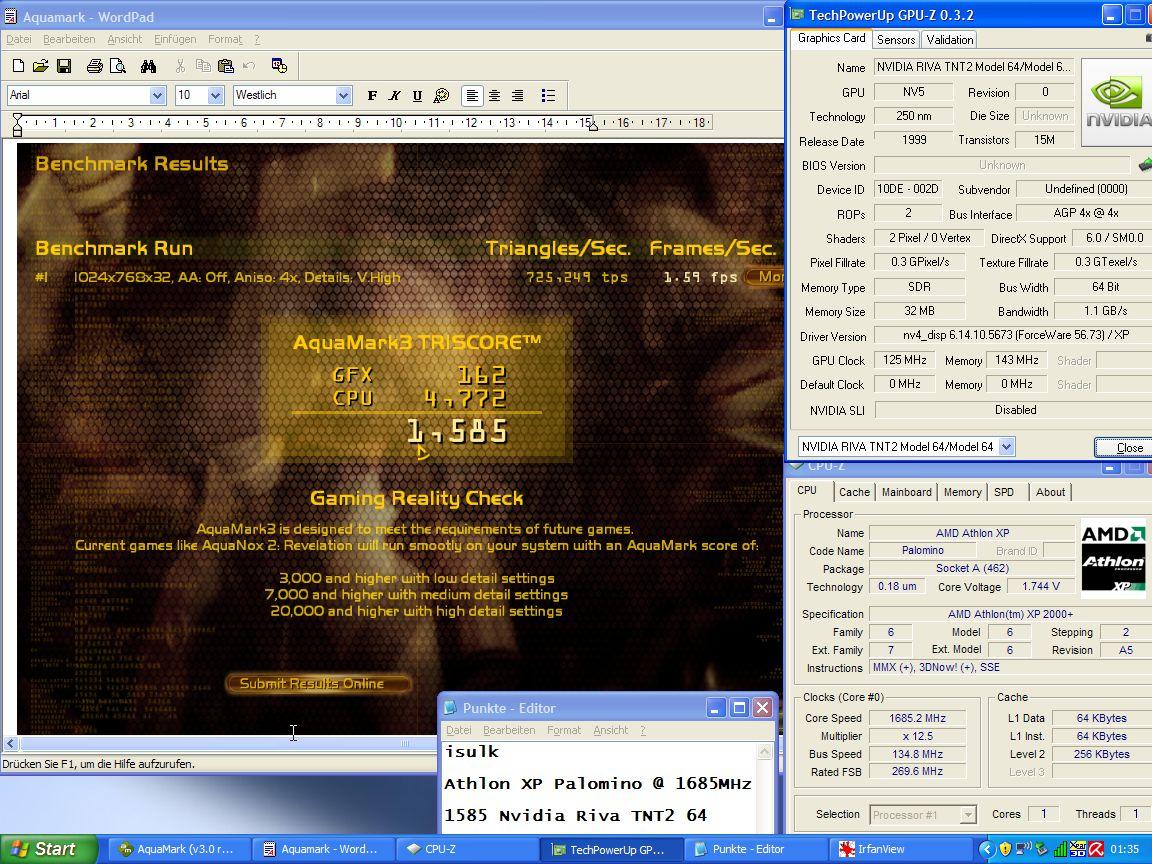Click the Find binoculars icon in WordPad

coord(148,66)
